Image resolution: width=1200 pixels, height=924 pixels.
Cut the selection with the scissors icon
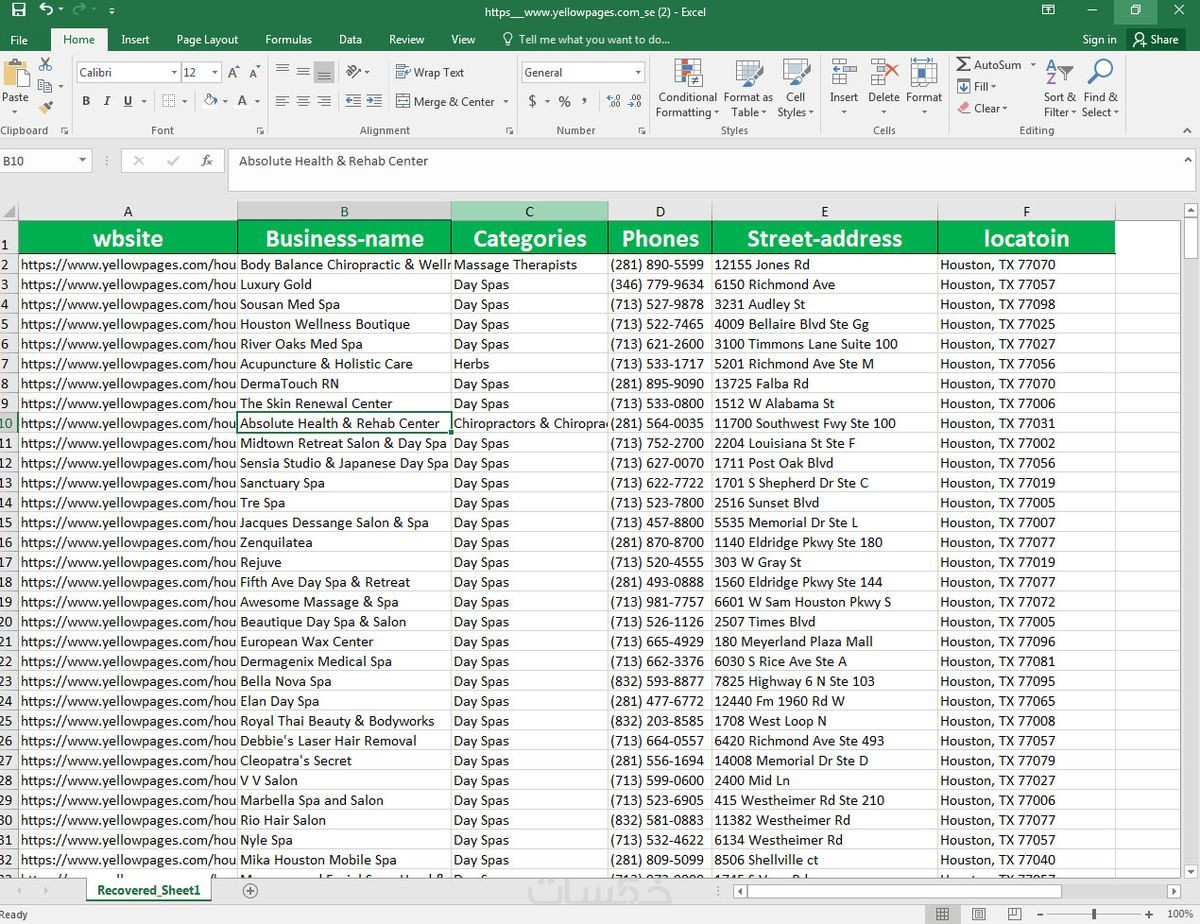tap(45, 64)
